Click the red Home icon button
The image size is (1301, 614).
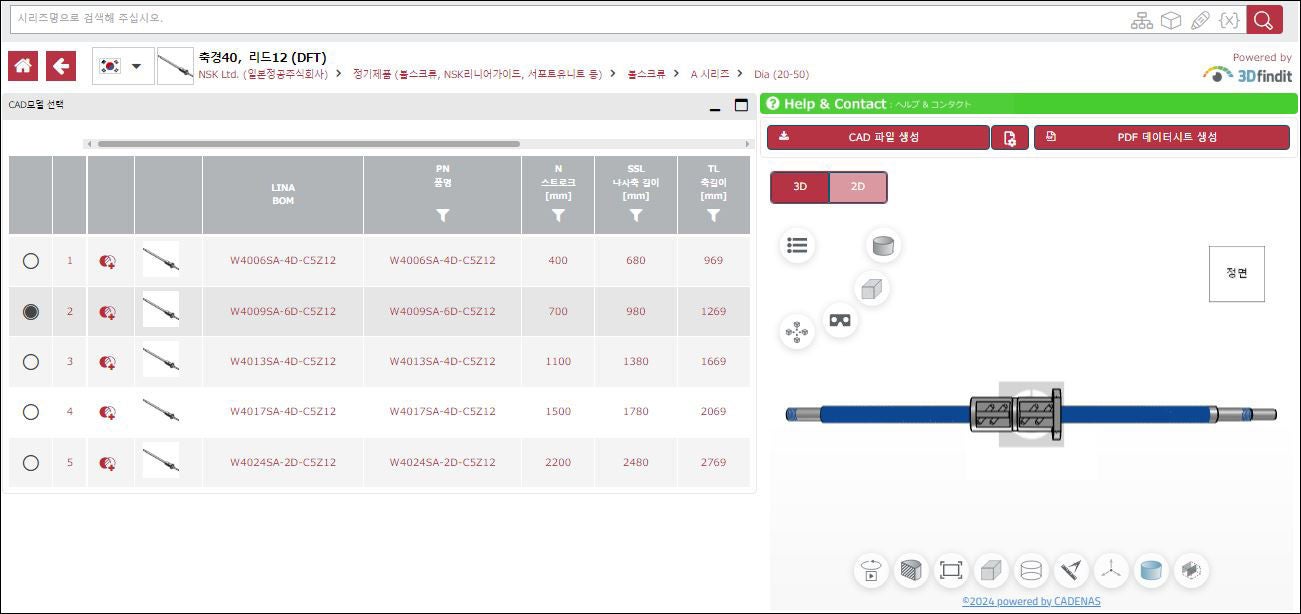[x=23, y=66]
